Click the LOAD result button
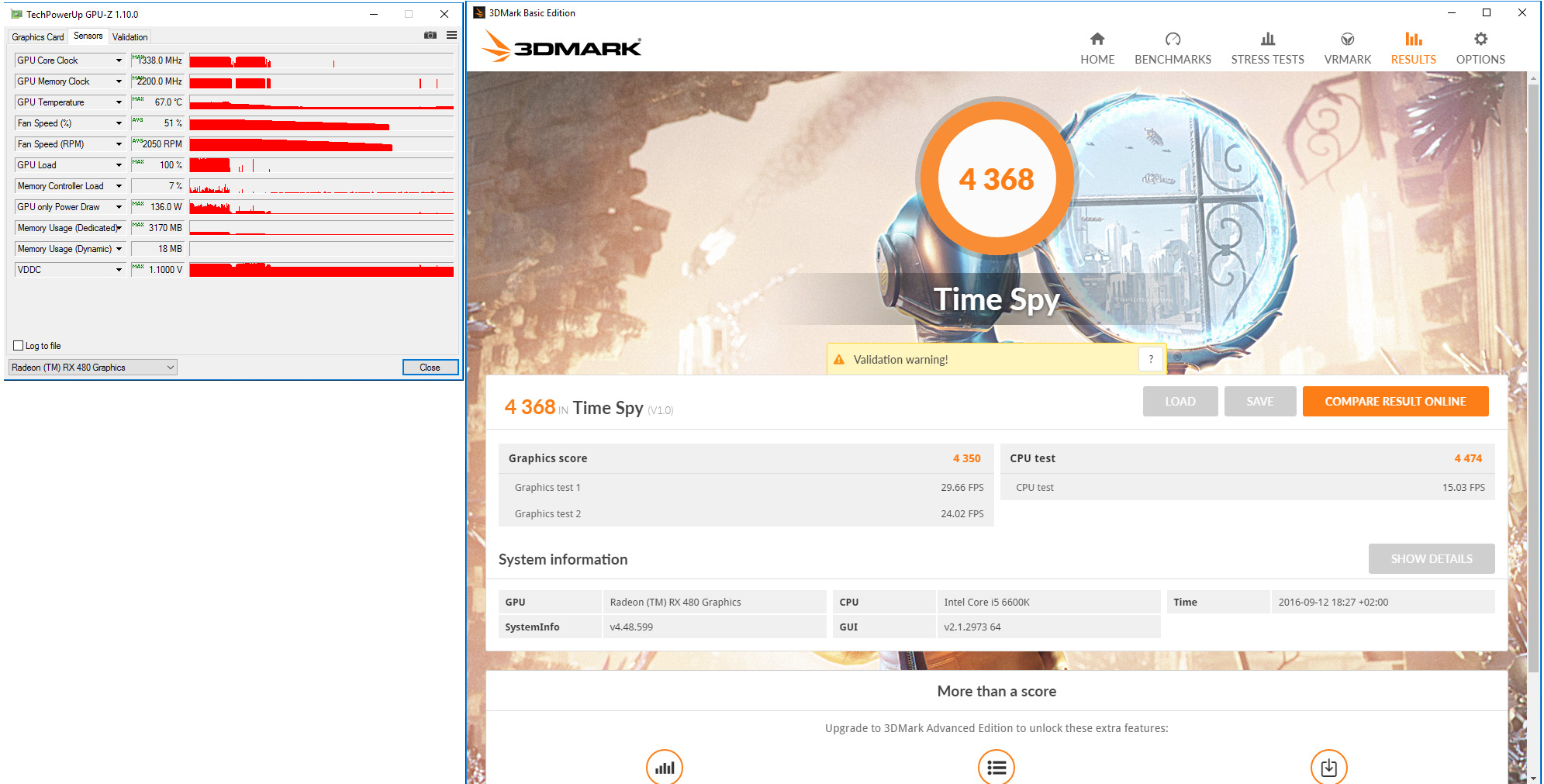This screenshot has height=784, width=1544. pyautogui.click(x=1180, y=402)
